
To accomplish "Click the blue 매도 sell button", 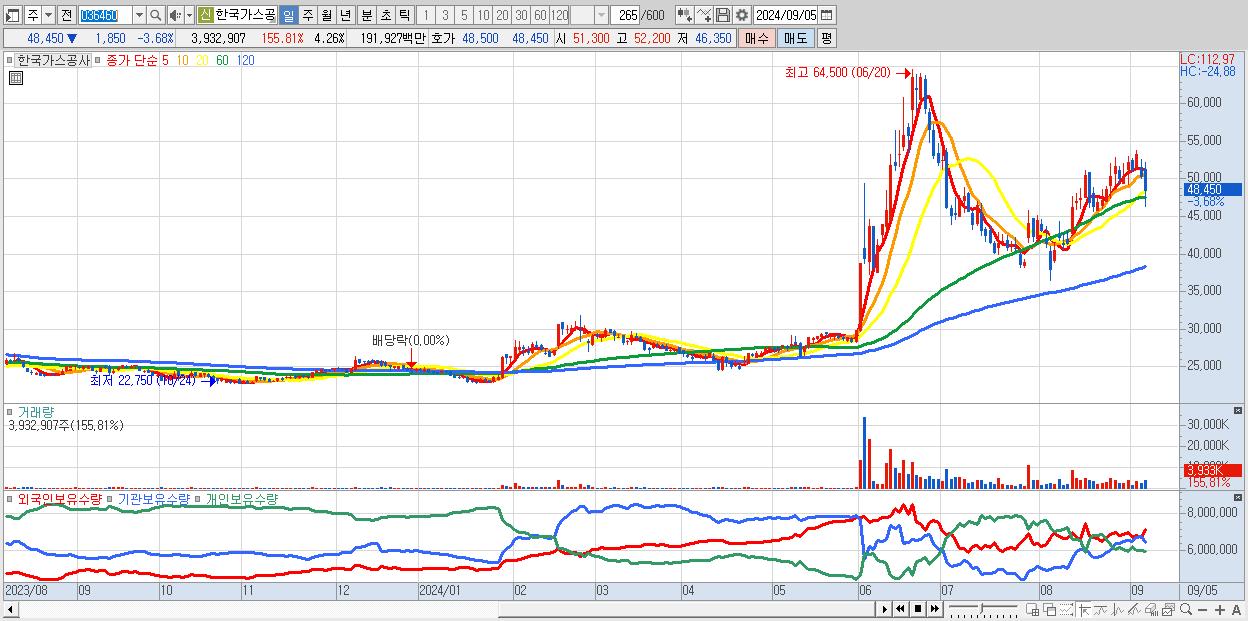I will (796, 38).
